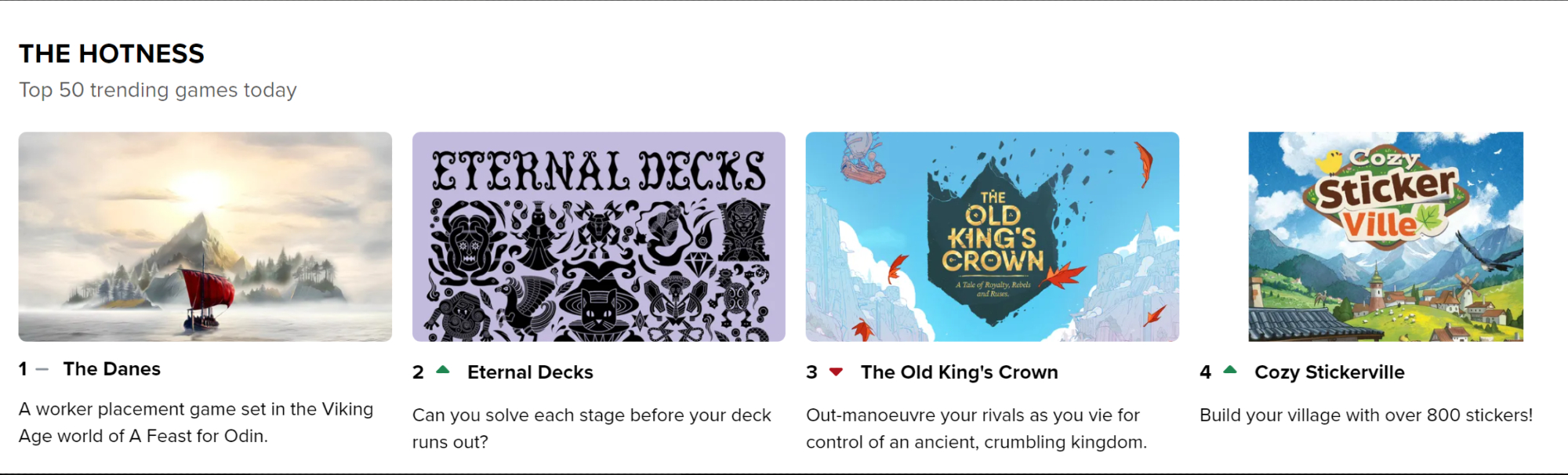
Task: Click the red down arrow beside The Old King's Crown
Action: [x=837, y=372]
